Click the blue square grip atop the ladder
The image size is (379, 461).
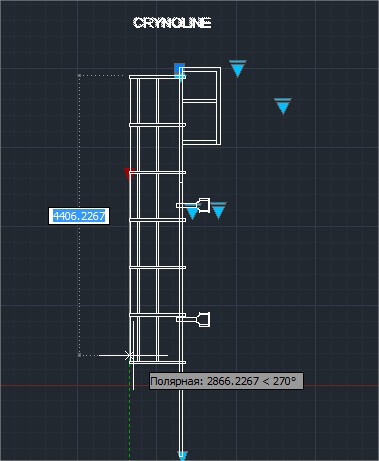(x=179, y=68)
